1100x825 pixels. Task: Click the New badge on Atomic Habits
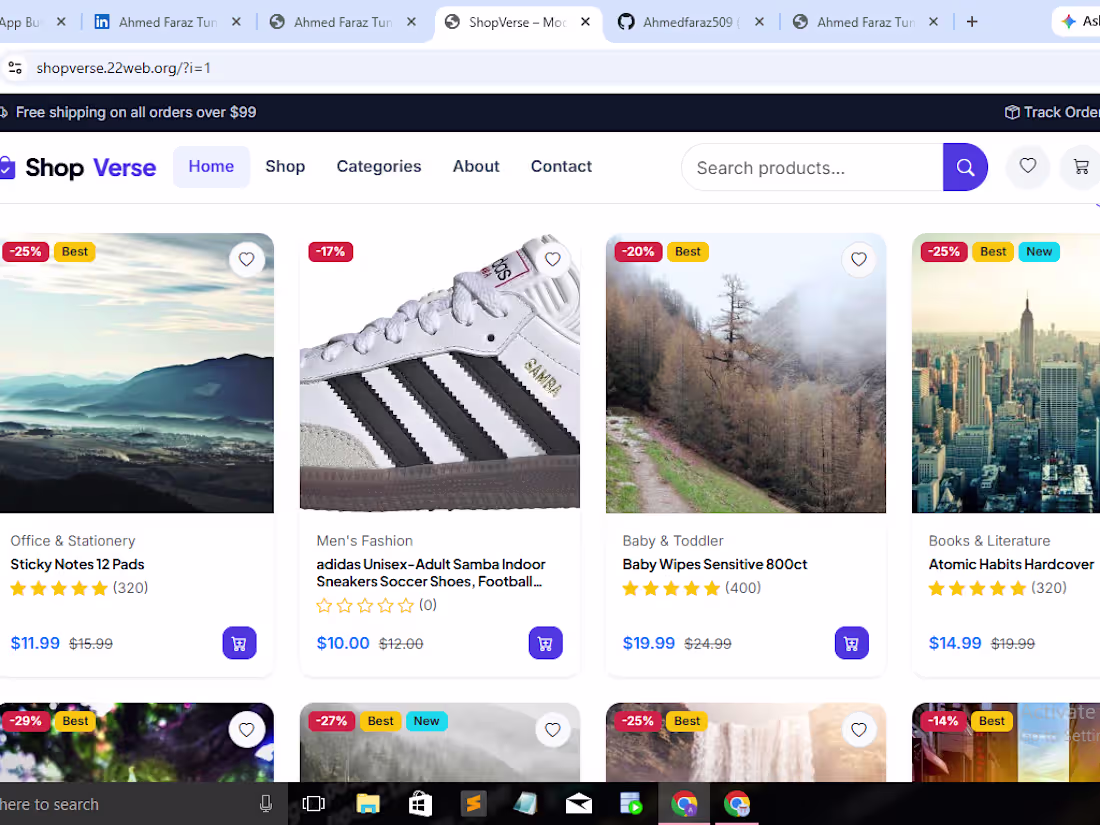pos(1039,252)
